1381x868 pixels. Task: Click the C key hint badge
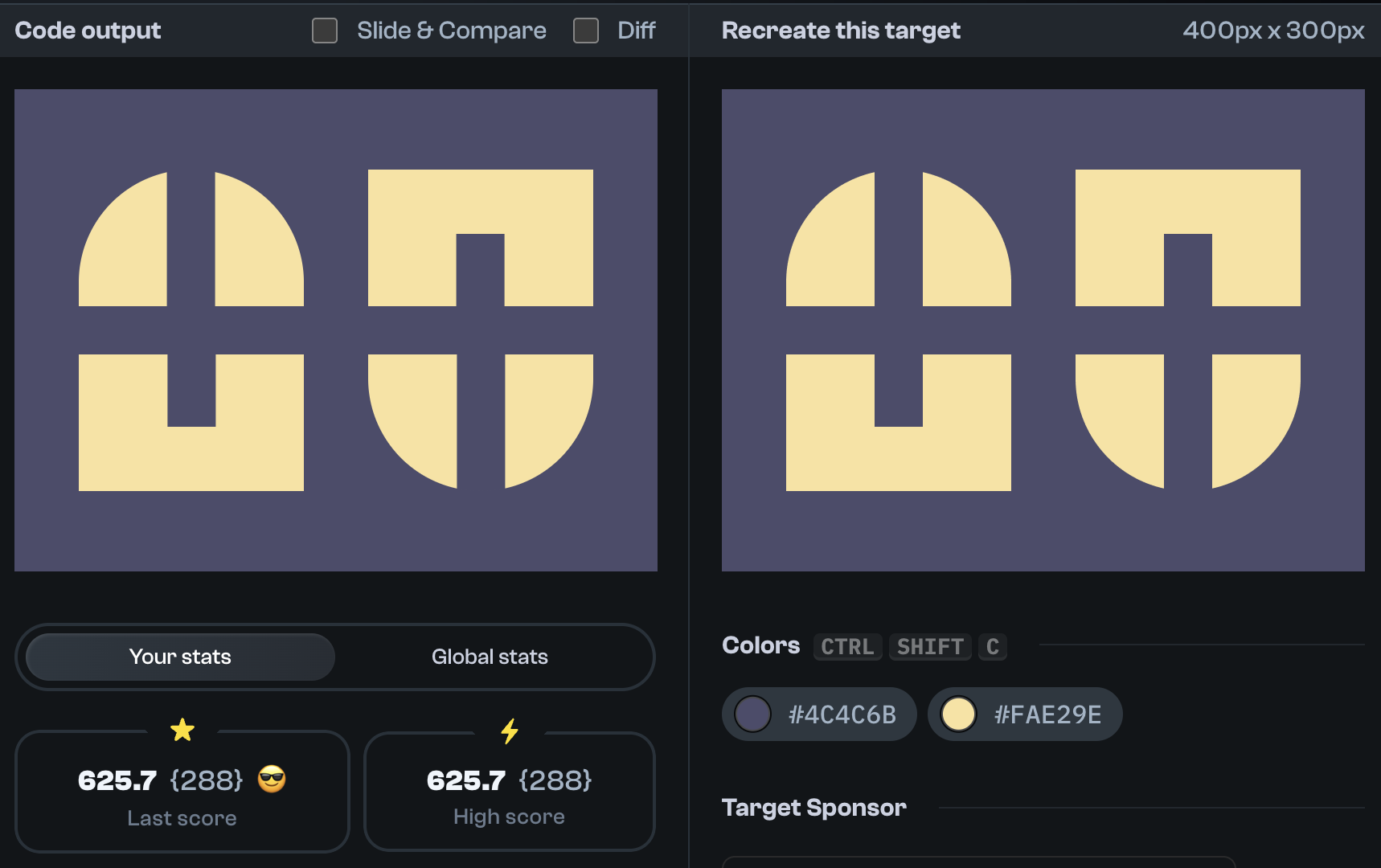point(993,646)
